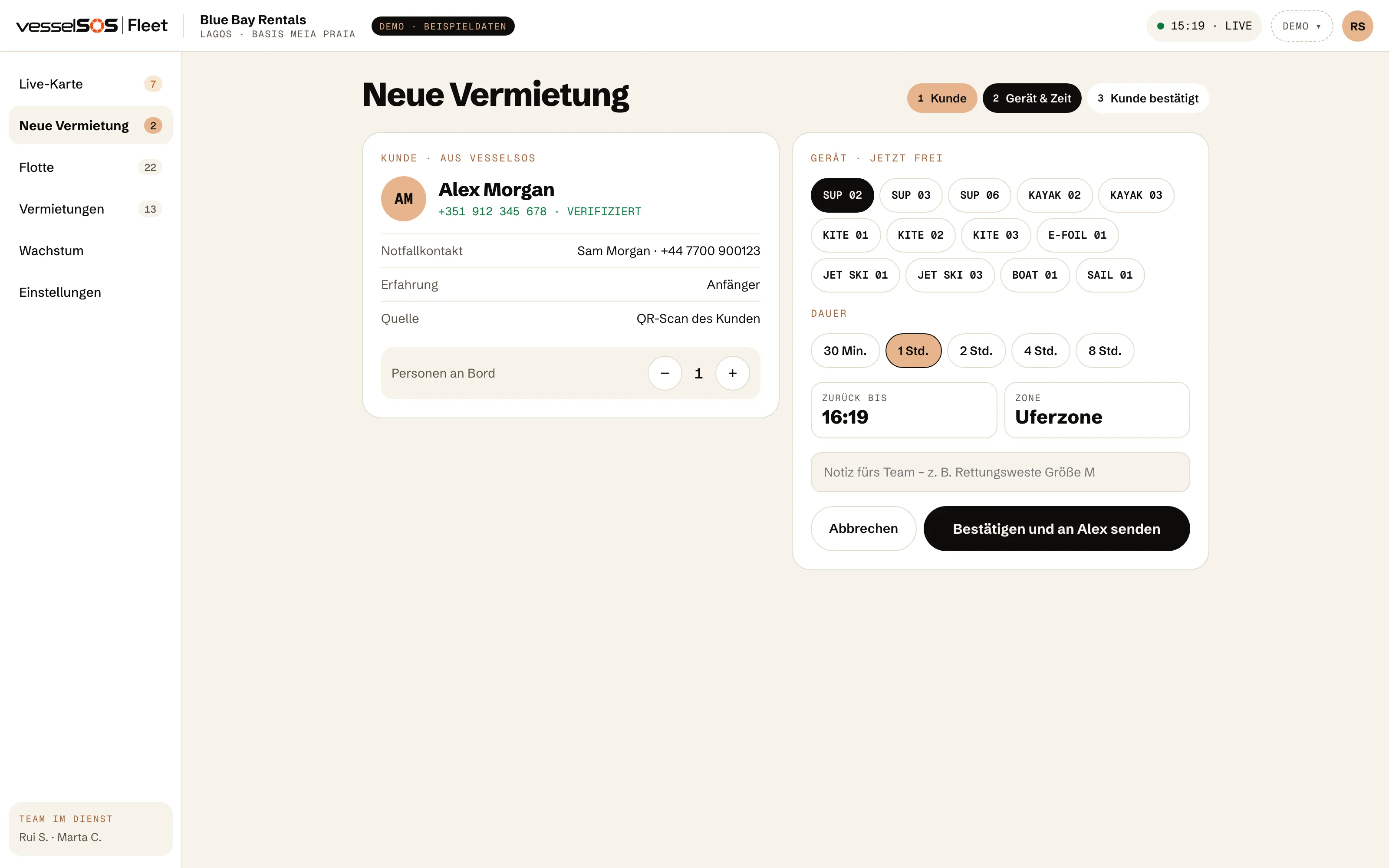Pick the KITE 03 device
1389x868 pixels.
pos(996,235)
